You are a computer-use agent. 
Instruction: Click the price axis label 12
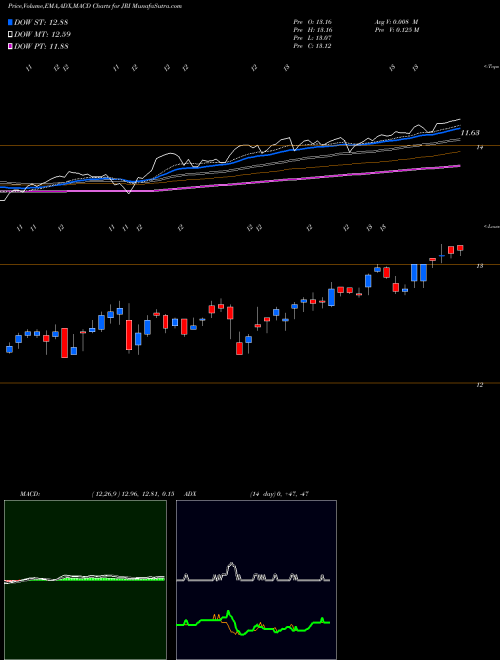(x=480, y=385)
